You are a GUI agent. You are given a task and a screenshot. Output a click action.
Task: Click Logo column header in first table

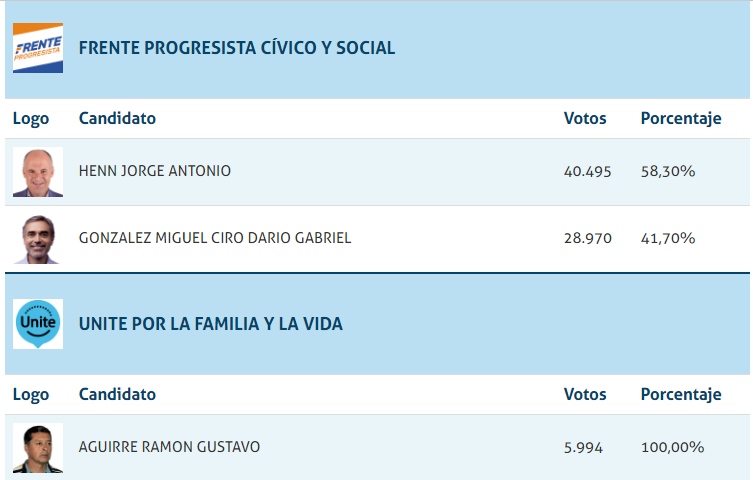[x=31, y=118]
